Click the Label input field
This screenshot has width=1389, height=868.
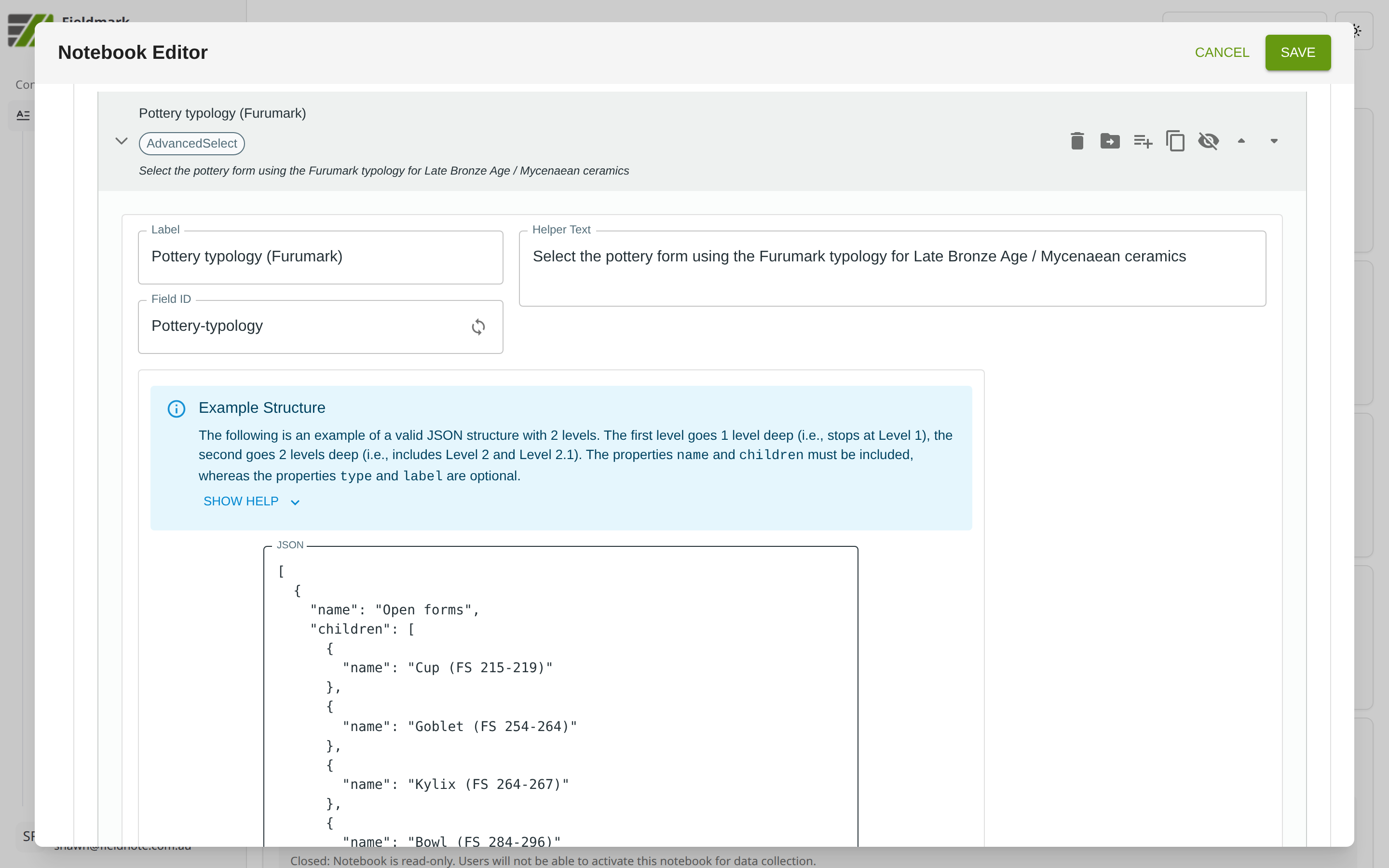(320, 257)
